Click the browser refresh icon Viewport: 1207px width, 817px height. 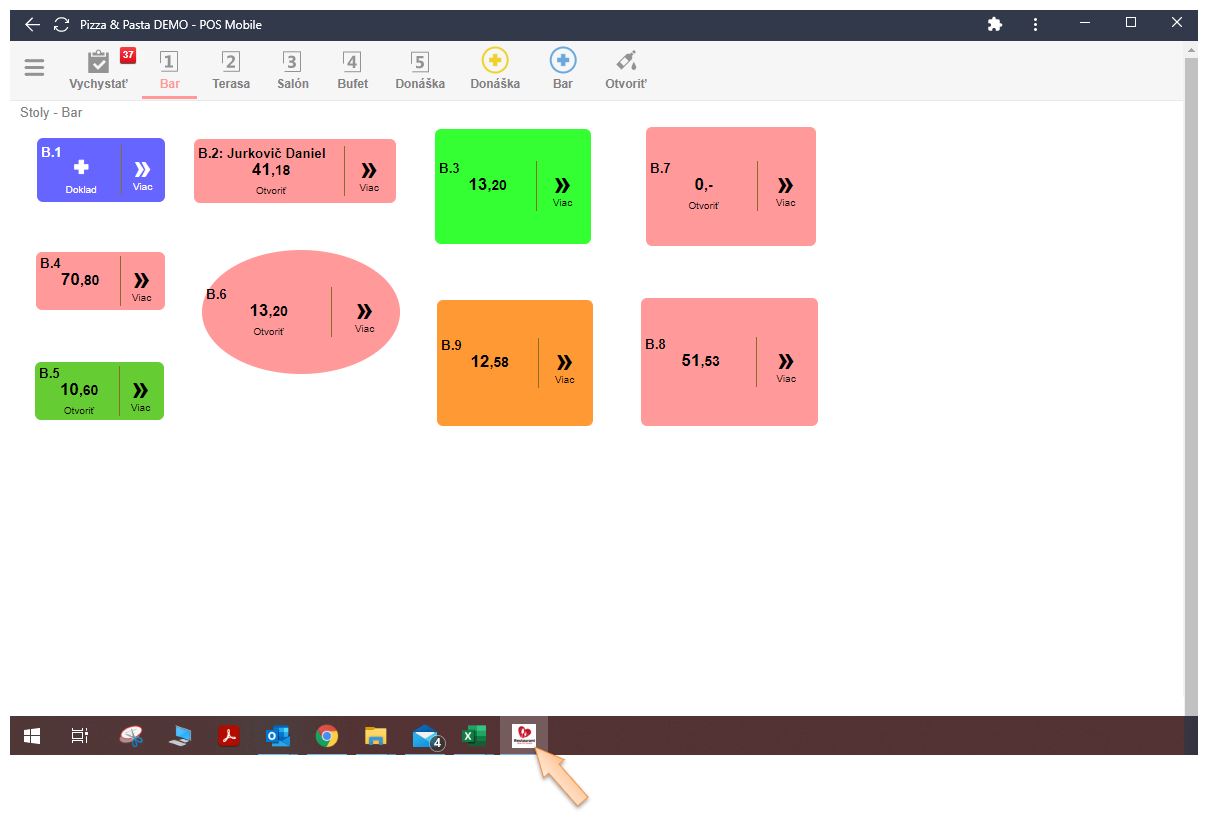click(62, 24)
